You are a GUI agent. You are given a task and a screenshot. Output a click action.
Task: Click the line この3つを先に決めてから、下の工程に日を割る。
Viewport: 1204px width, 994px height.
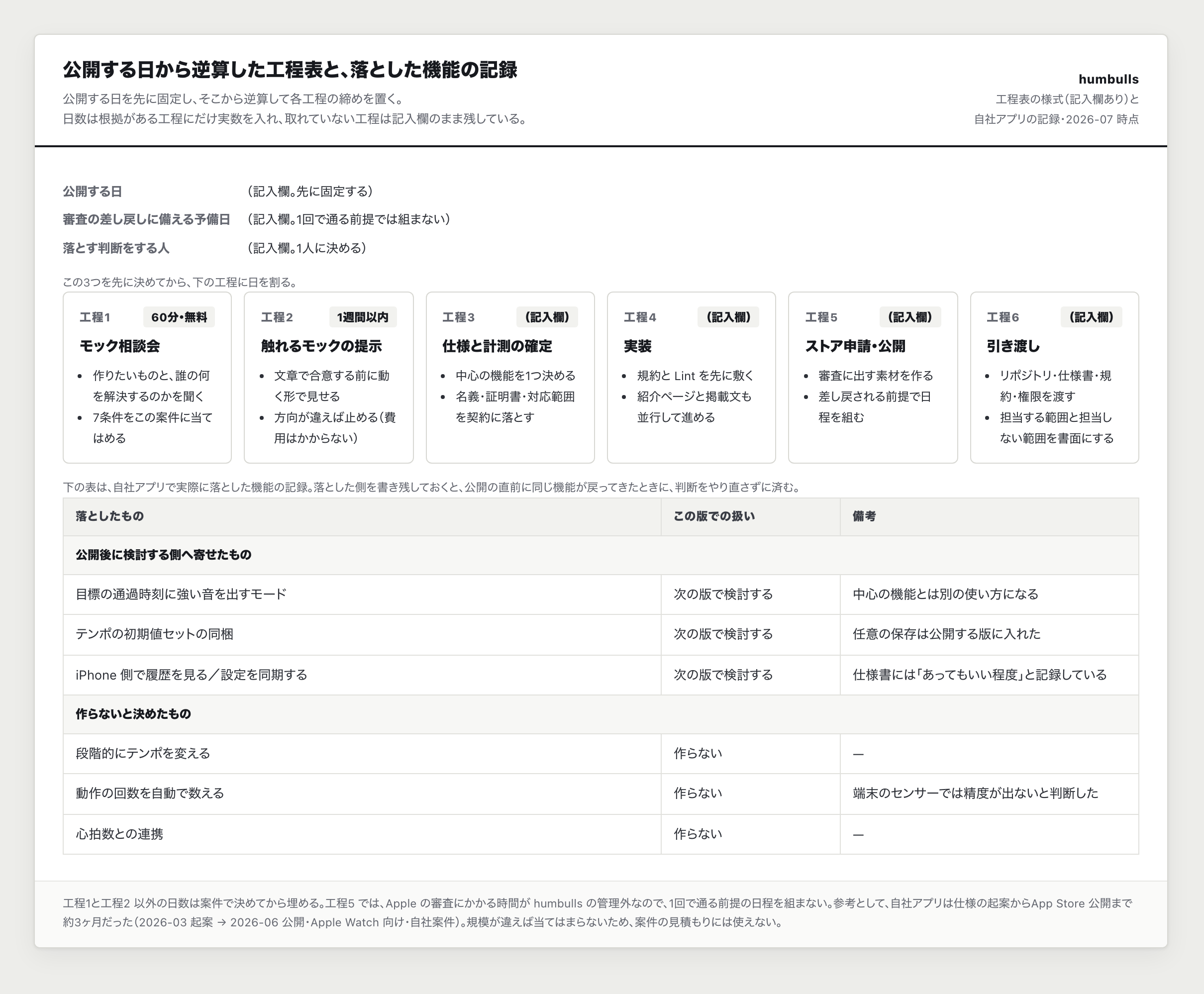180,282
